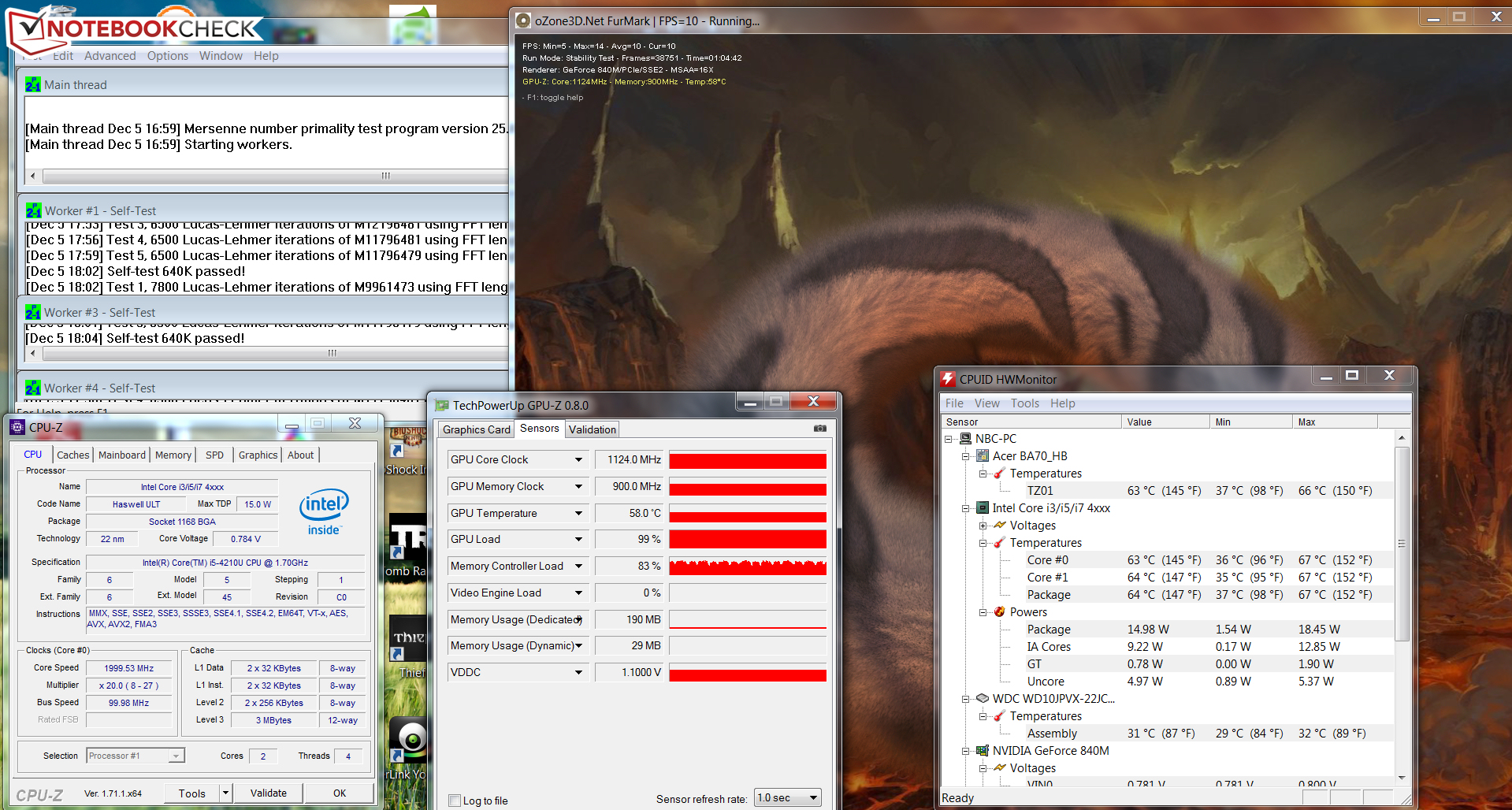Open the Advanced menu in Prime95
Screen dimensions: 1512x810
[110, 55]
